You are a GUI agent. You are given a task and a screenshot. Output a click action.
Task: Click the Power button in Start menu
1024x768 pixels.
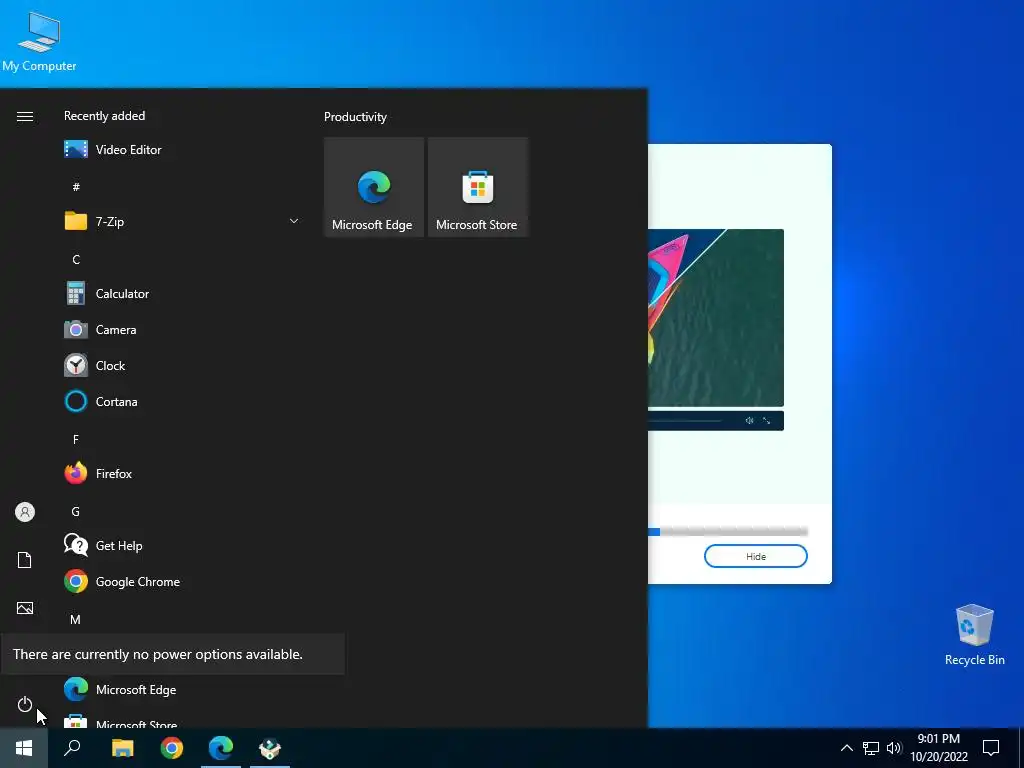25,704
